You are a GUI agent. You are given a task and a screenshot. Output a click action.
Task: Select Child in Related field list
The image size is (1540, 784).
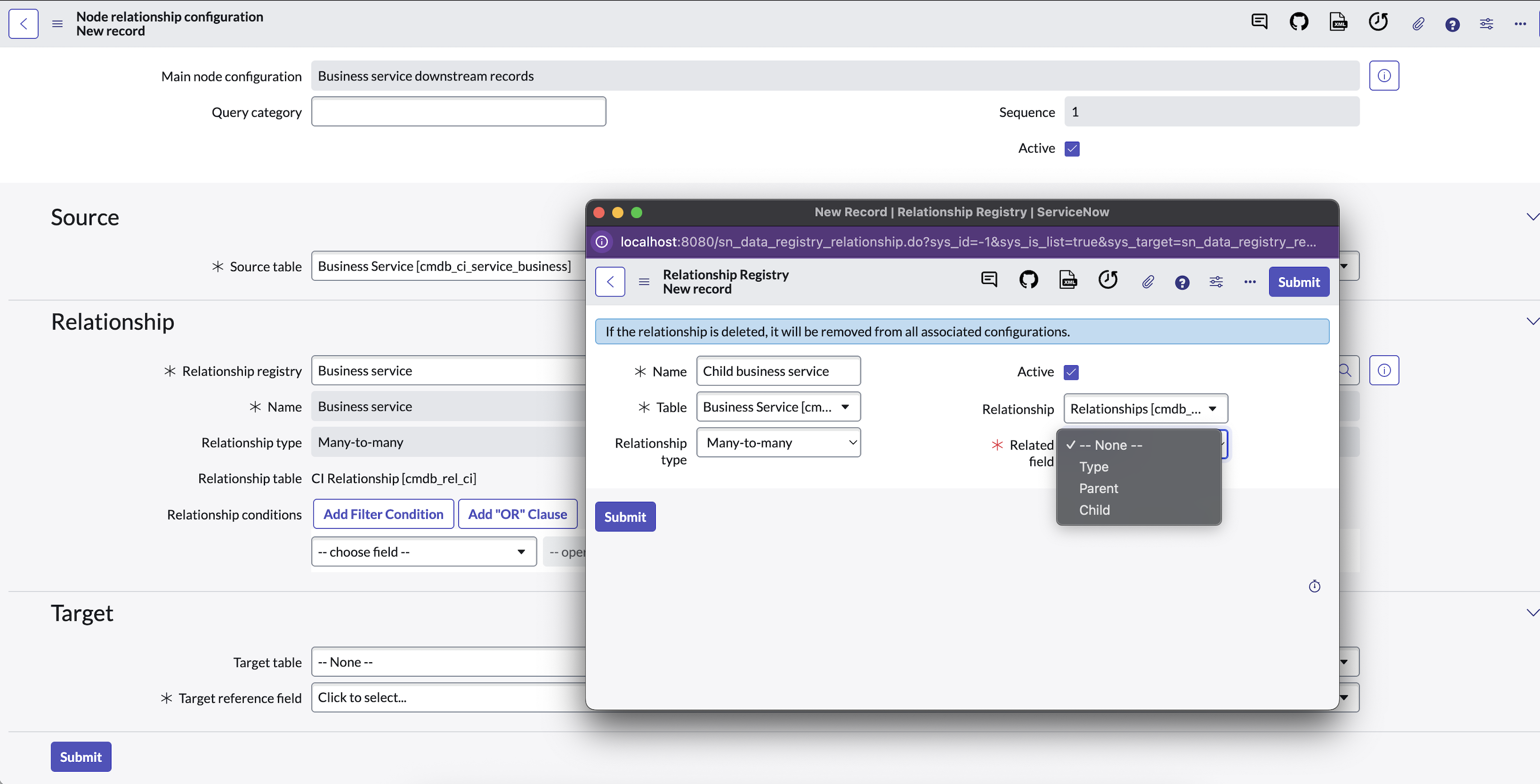click(x=1138, y=510)
